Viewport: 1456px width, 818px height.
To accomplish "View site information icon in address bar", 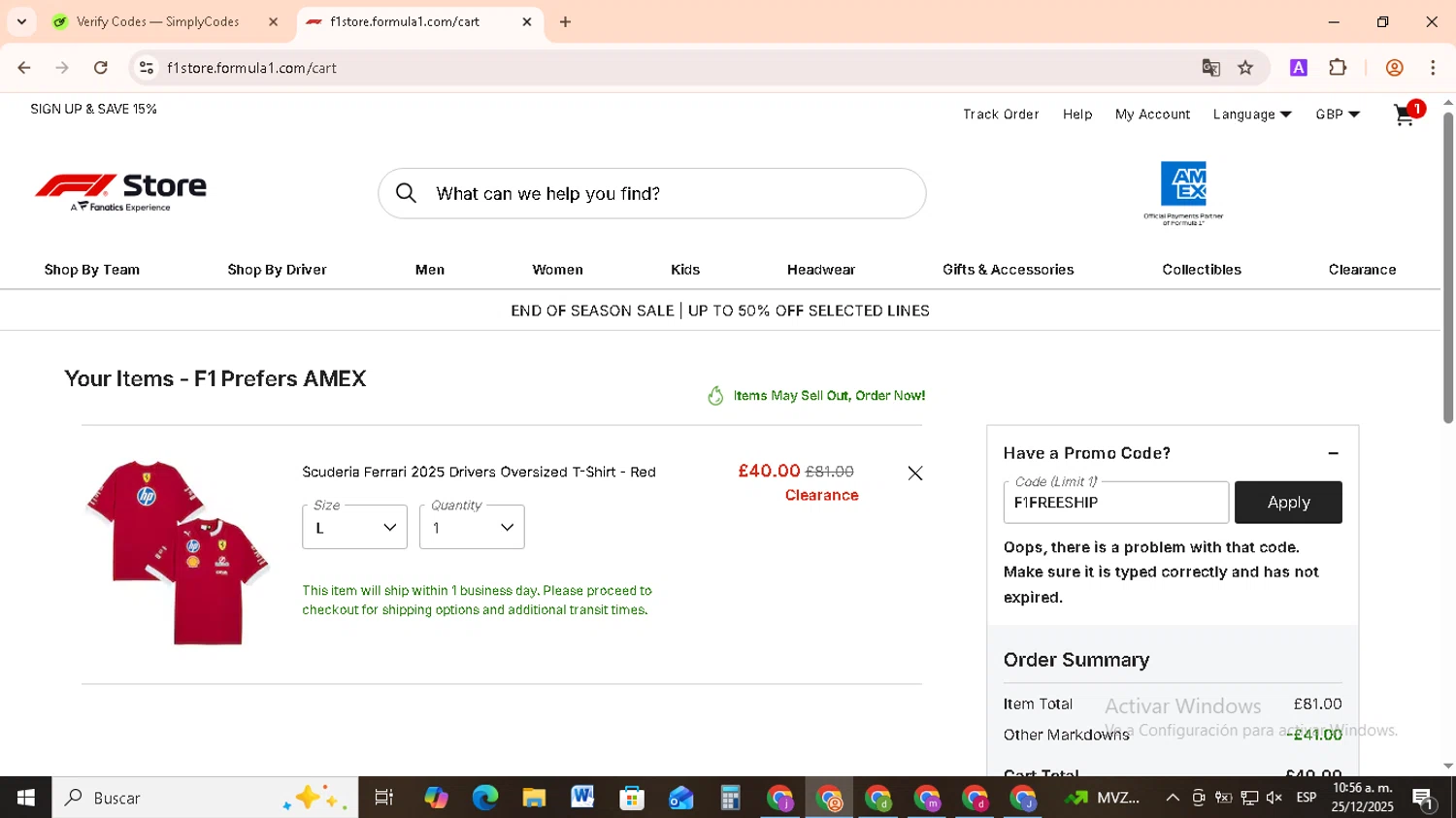I will (147, 68).
